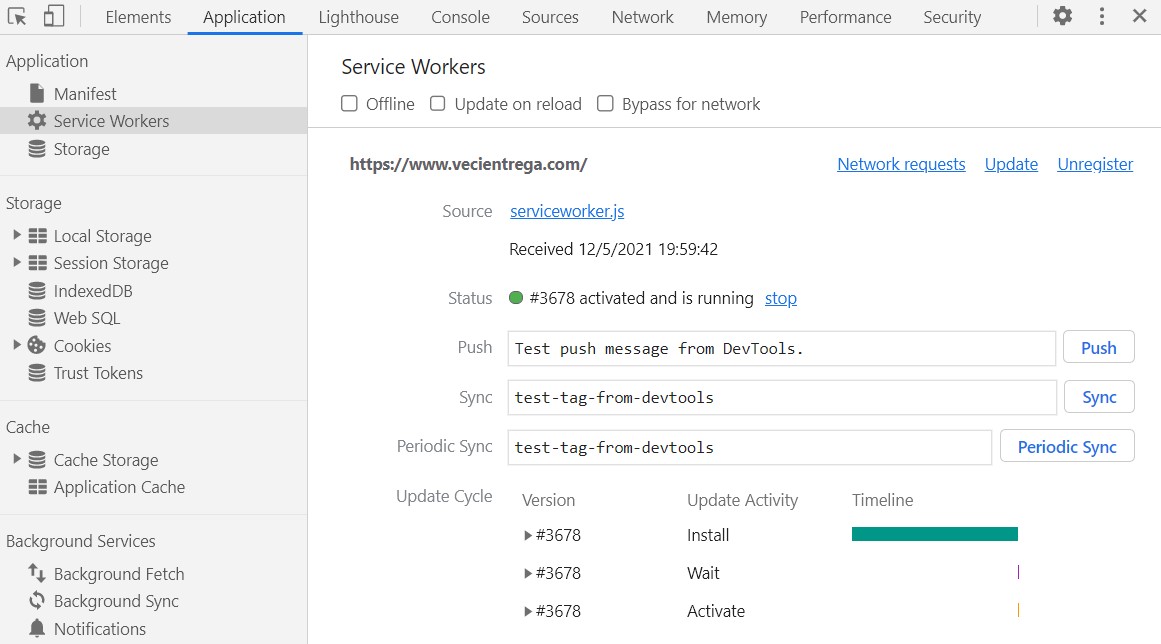Open Background Fetch arrows icon
Image resolution: width=1161 pixels, height=644 pixels.
tap(37, 573)
